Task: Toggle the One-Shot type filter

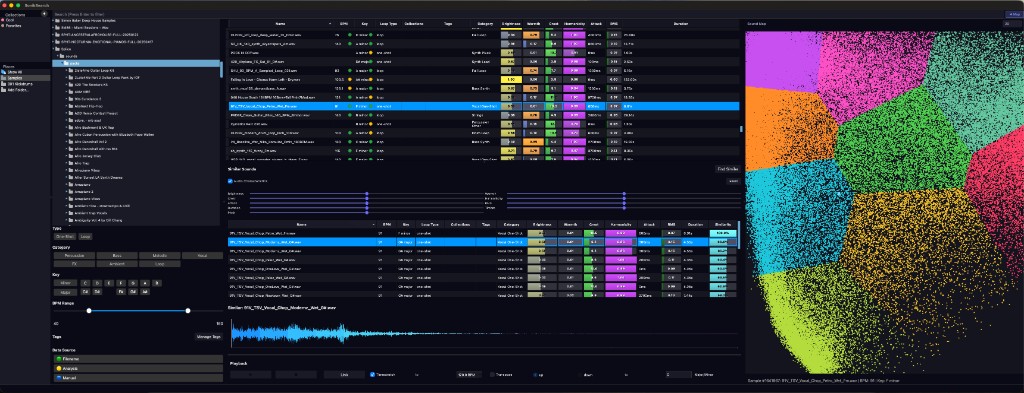Action: pyautogui.click(x=64, y=237)
